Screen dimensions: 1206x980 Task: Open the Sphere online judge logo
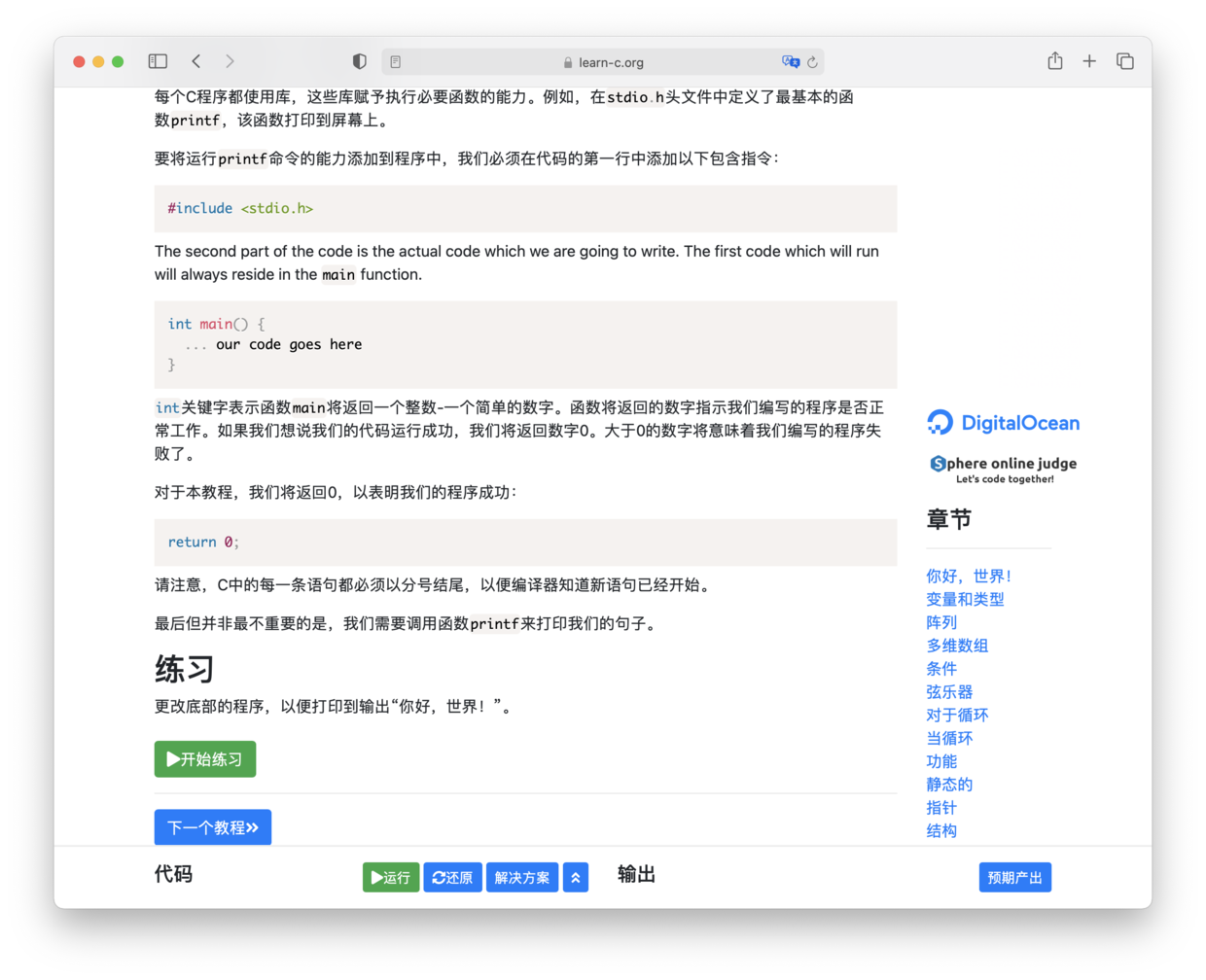(1003, 469)
